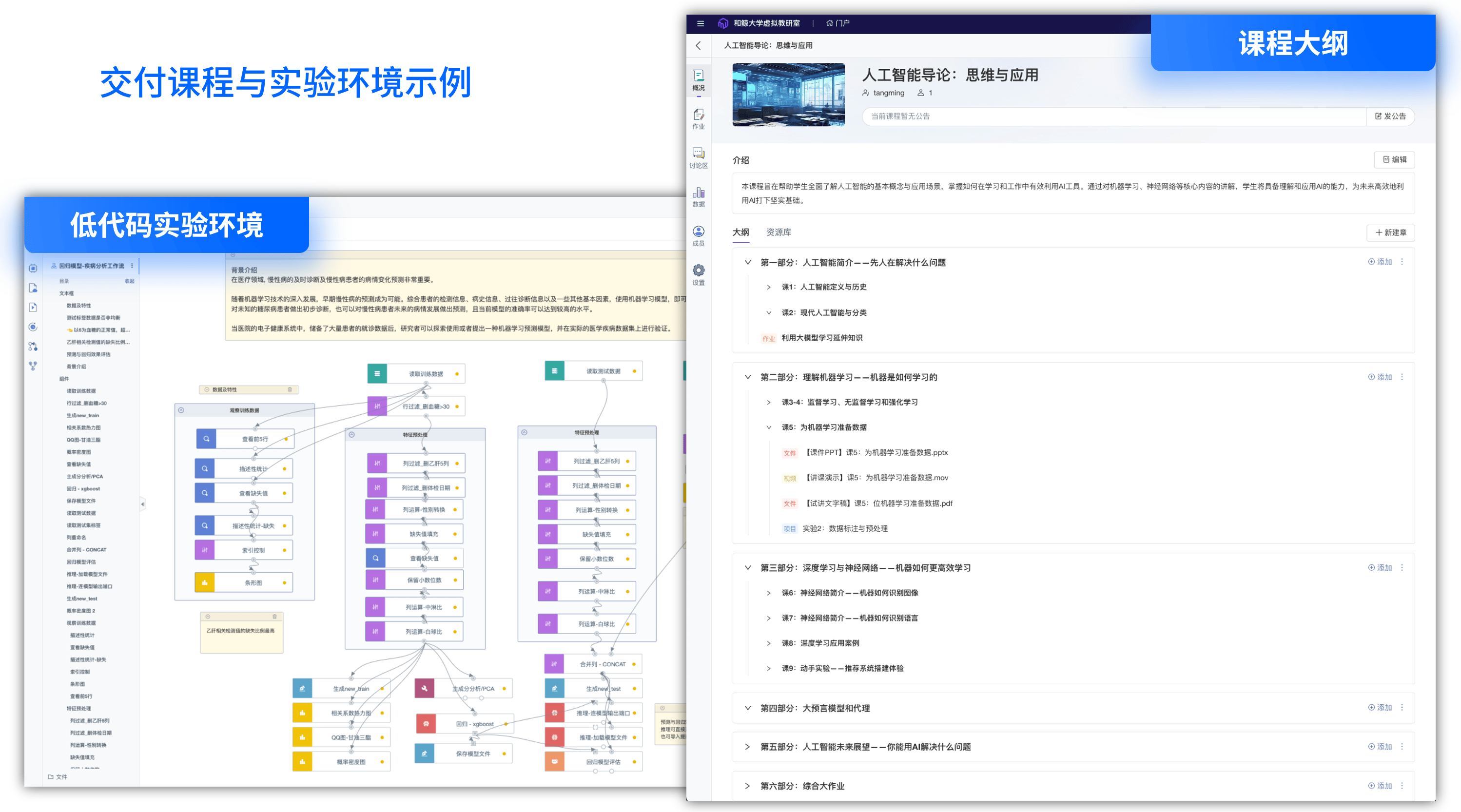Viewport: 1461px width, 812px height.
Task: Click the back arrow above the sidebar
Action: (699, 45)
